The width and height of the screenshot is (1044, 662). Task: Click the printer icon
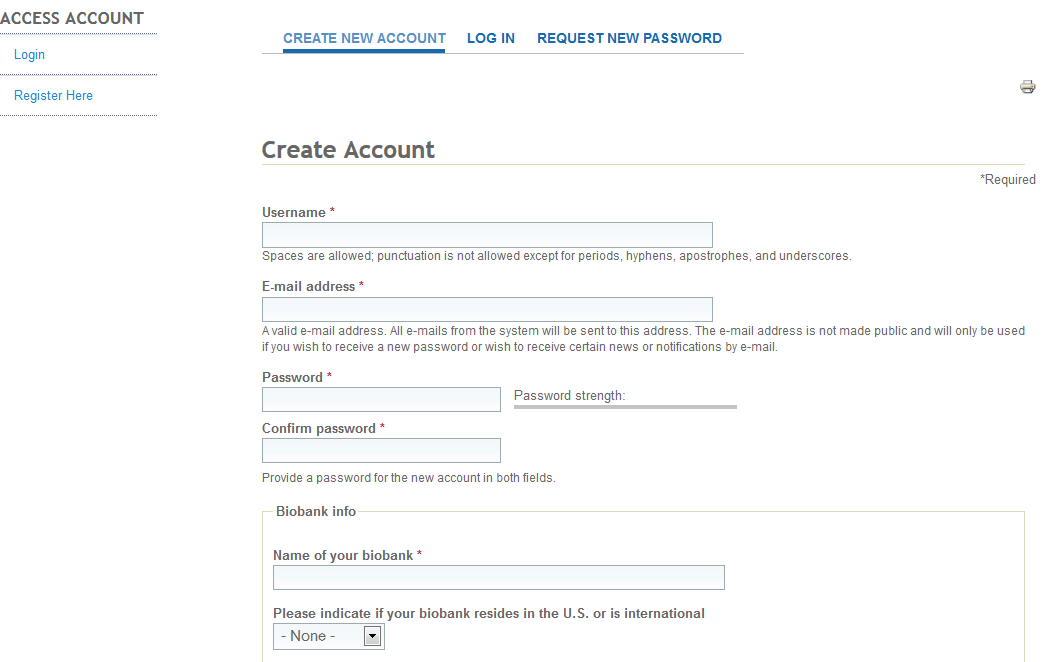click(1027, 87)
